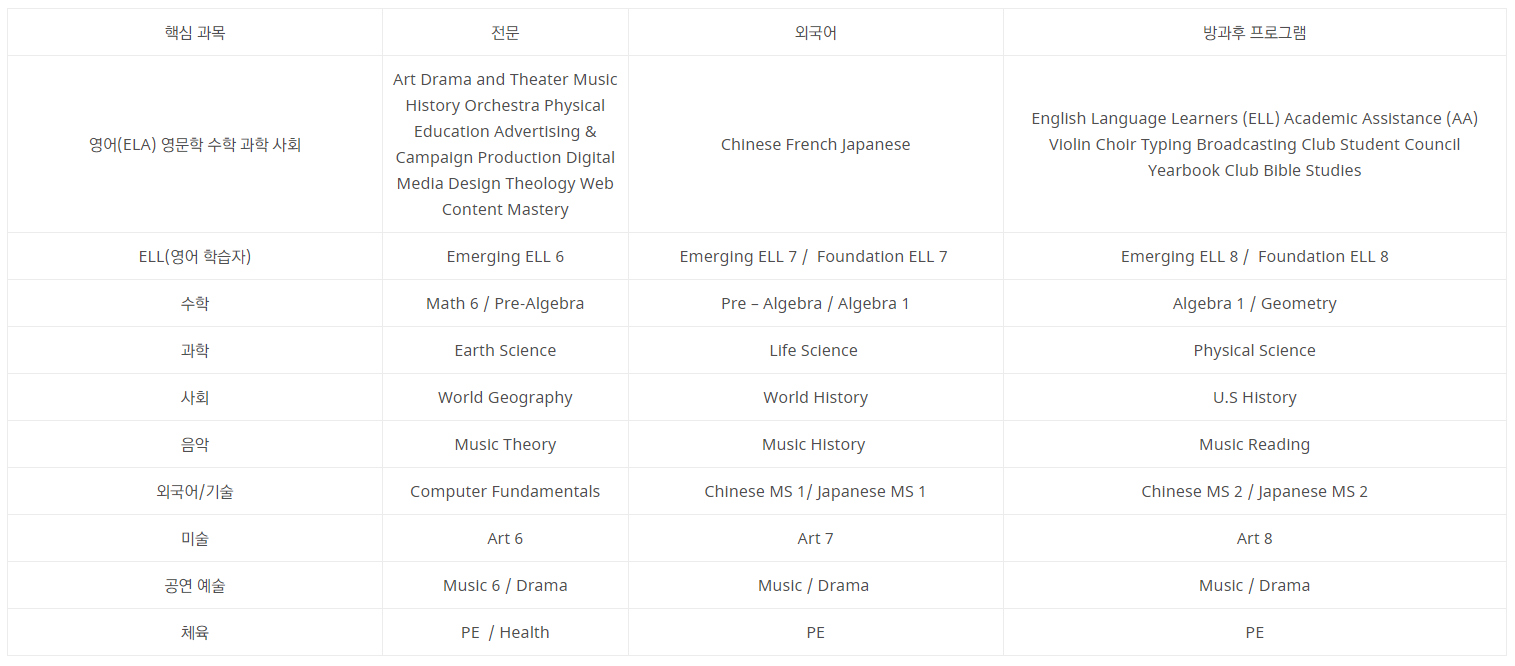This screenshot has width=1515, height=666.
Task: Click the Computer Fundamentals cell
Action: tap(505, 491)
